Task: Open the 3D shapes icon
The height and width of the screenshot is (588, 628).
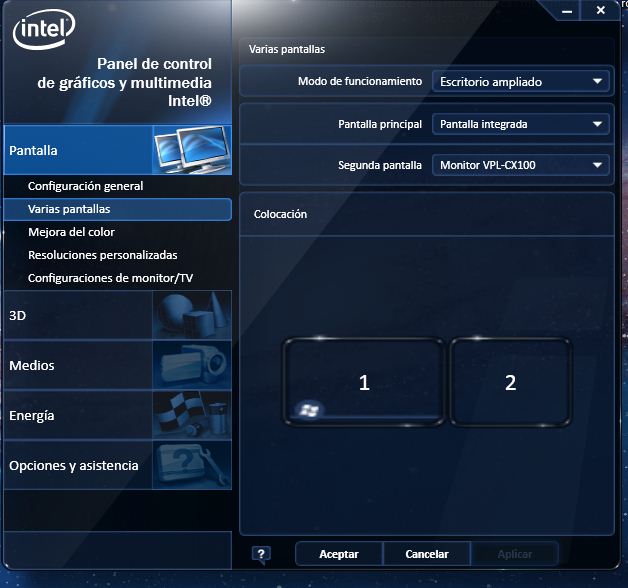Action: pyautogui.click(x=192, y=315)
